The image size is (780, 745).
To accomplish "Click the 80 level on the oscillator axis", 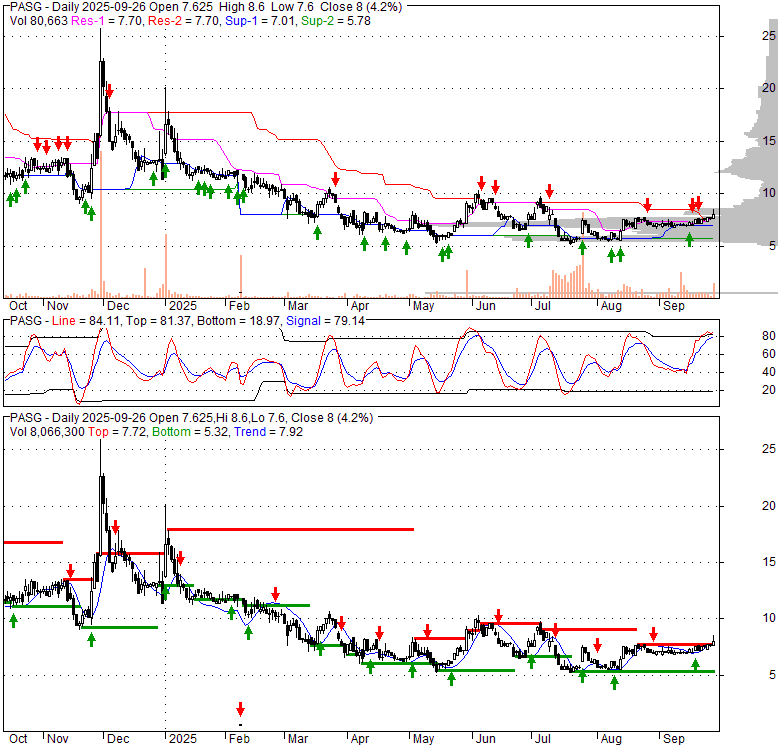I will pos(769,336).
